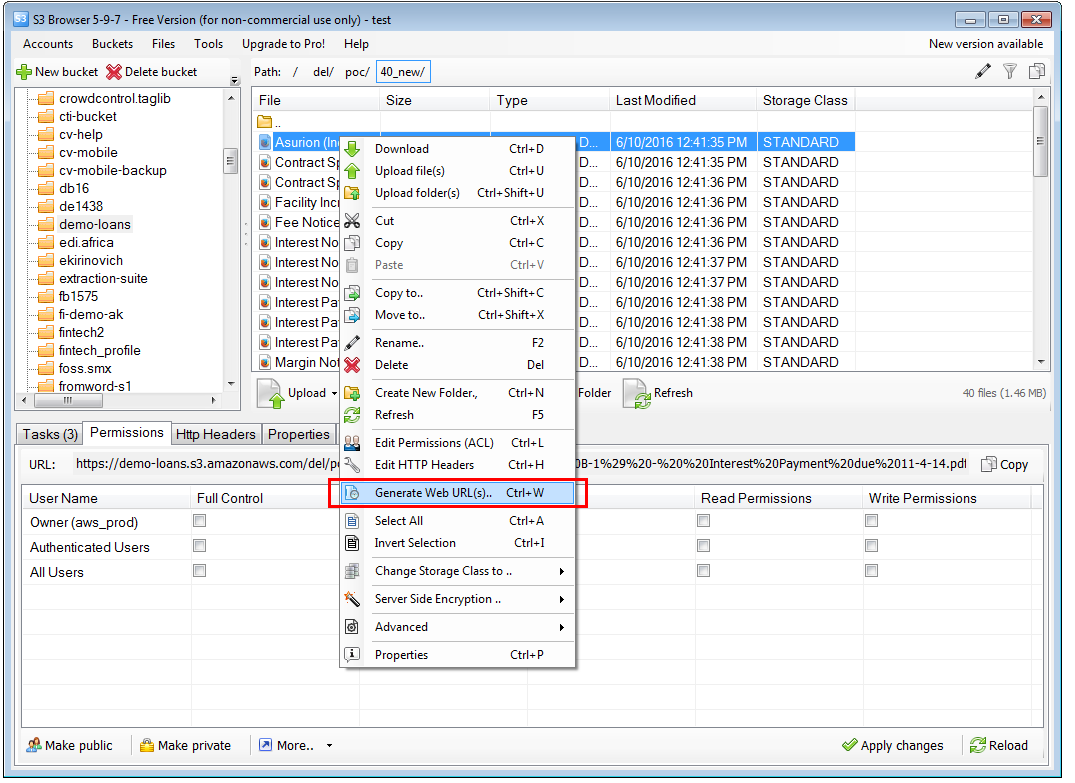1075x783 pixels.
Task: Click the Reload icon at bottom right
Action: [978, 745]
